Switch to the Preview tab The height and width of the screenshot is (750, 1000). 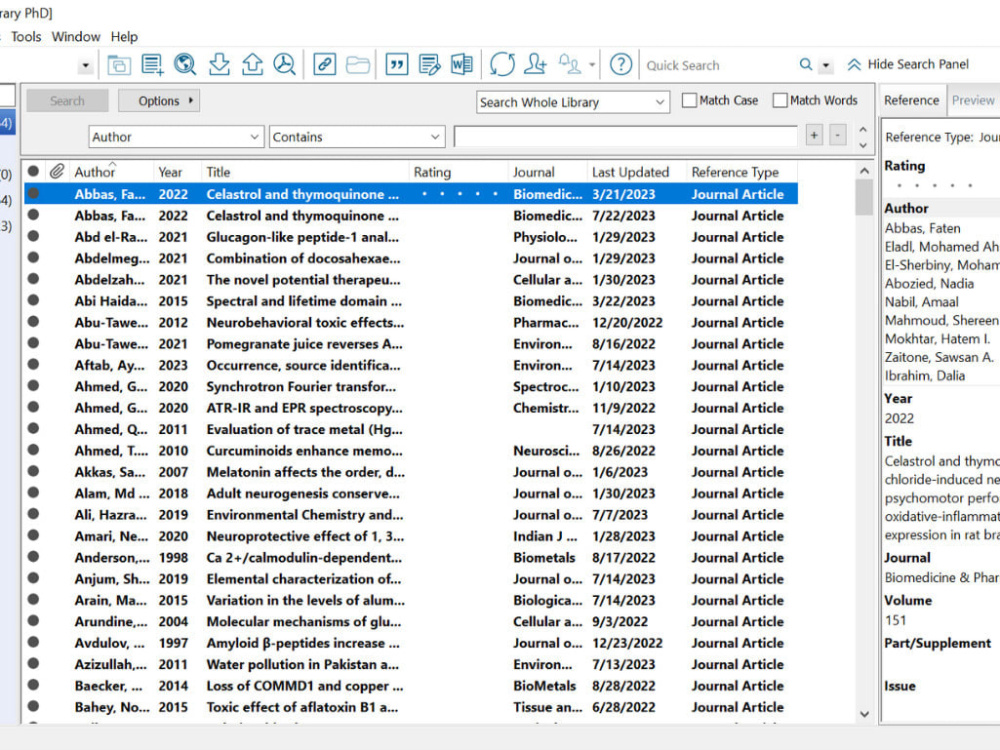pyautogui.click(x=973, y=100)
